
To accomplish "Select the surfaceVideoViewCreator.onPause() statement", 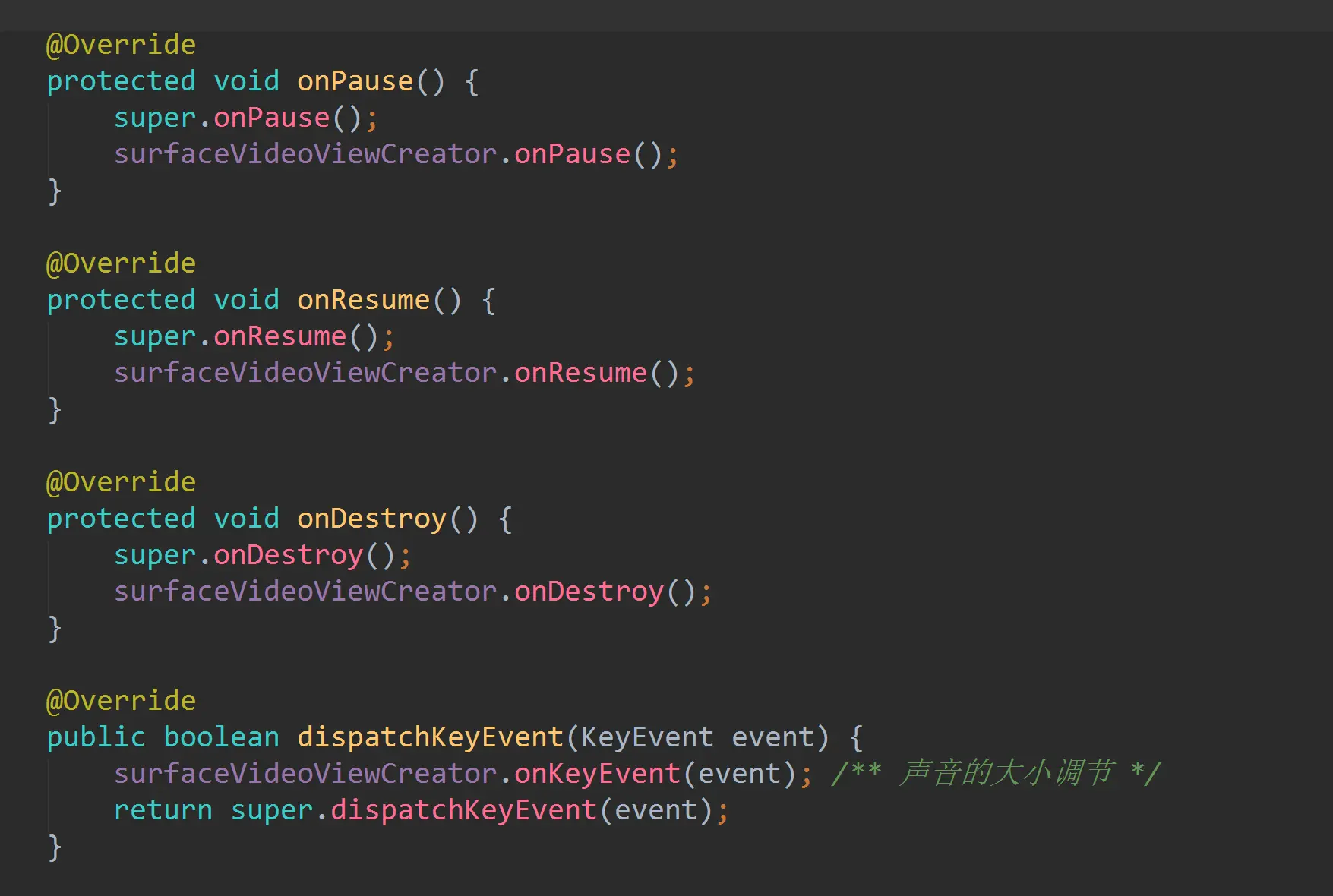I will [396, 154].
